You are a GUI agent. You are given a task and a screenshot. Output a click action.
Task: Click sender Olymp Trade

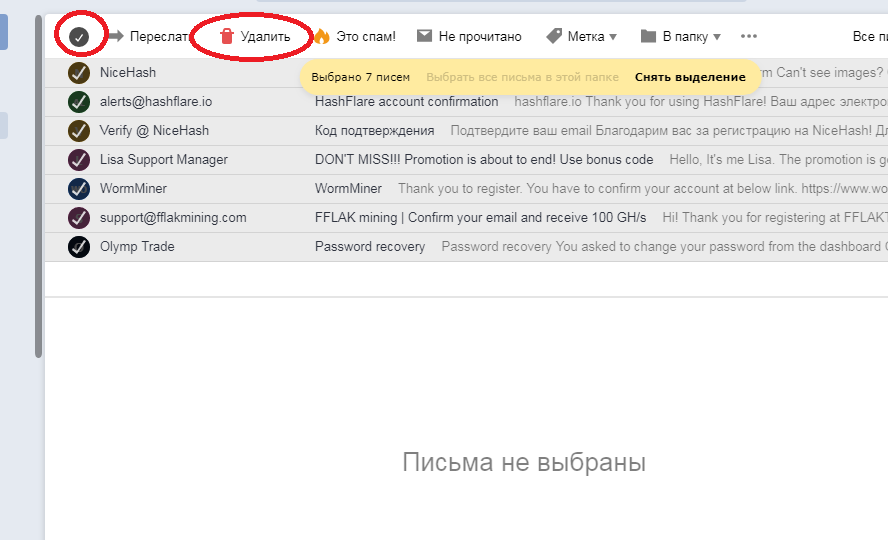(137, 246)
